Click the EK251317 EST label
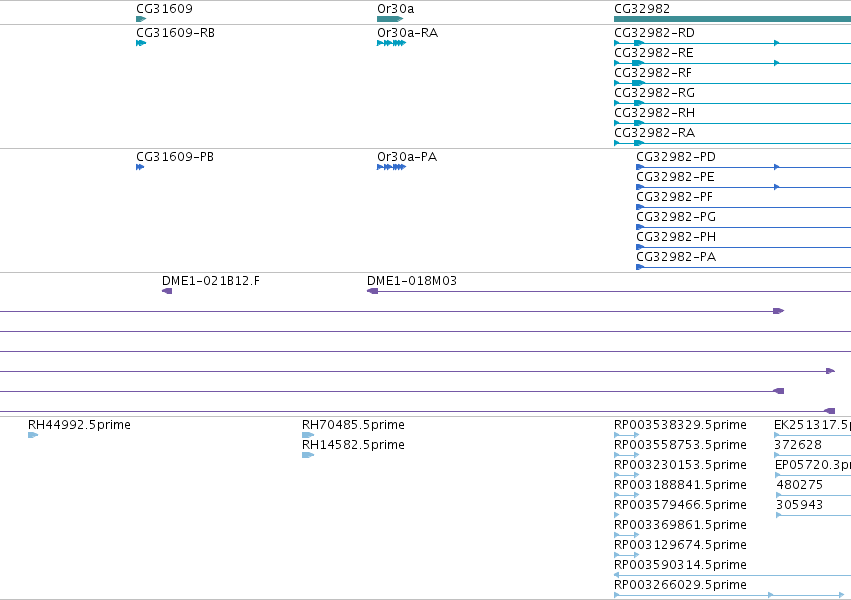The height and width of the screenshot is (600, 851). point(812,425)
